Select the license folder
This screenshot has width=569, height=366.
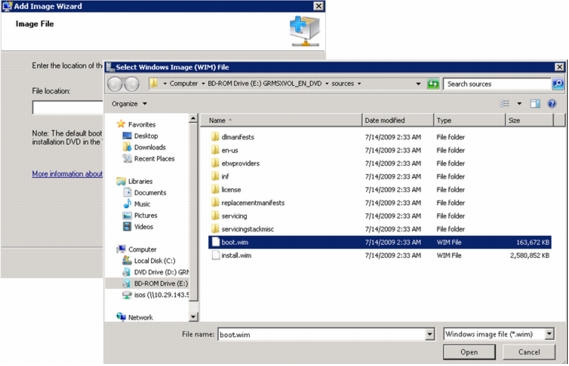coord(226,190)
